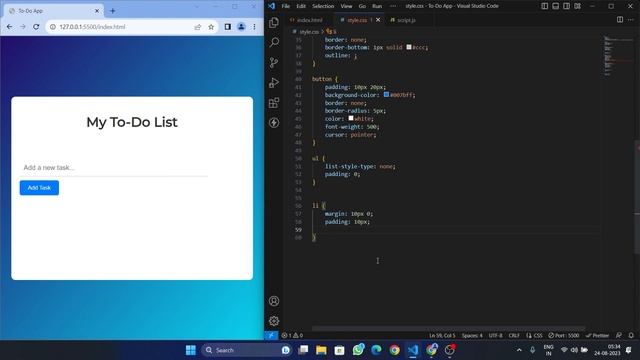Viewport: 640px width, 360px height.
Task: Customize layout icon in title bar
Action: pos(578,6)
